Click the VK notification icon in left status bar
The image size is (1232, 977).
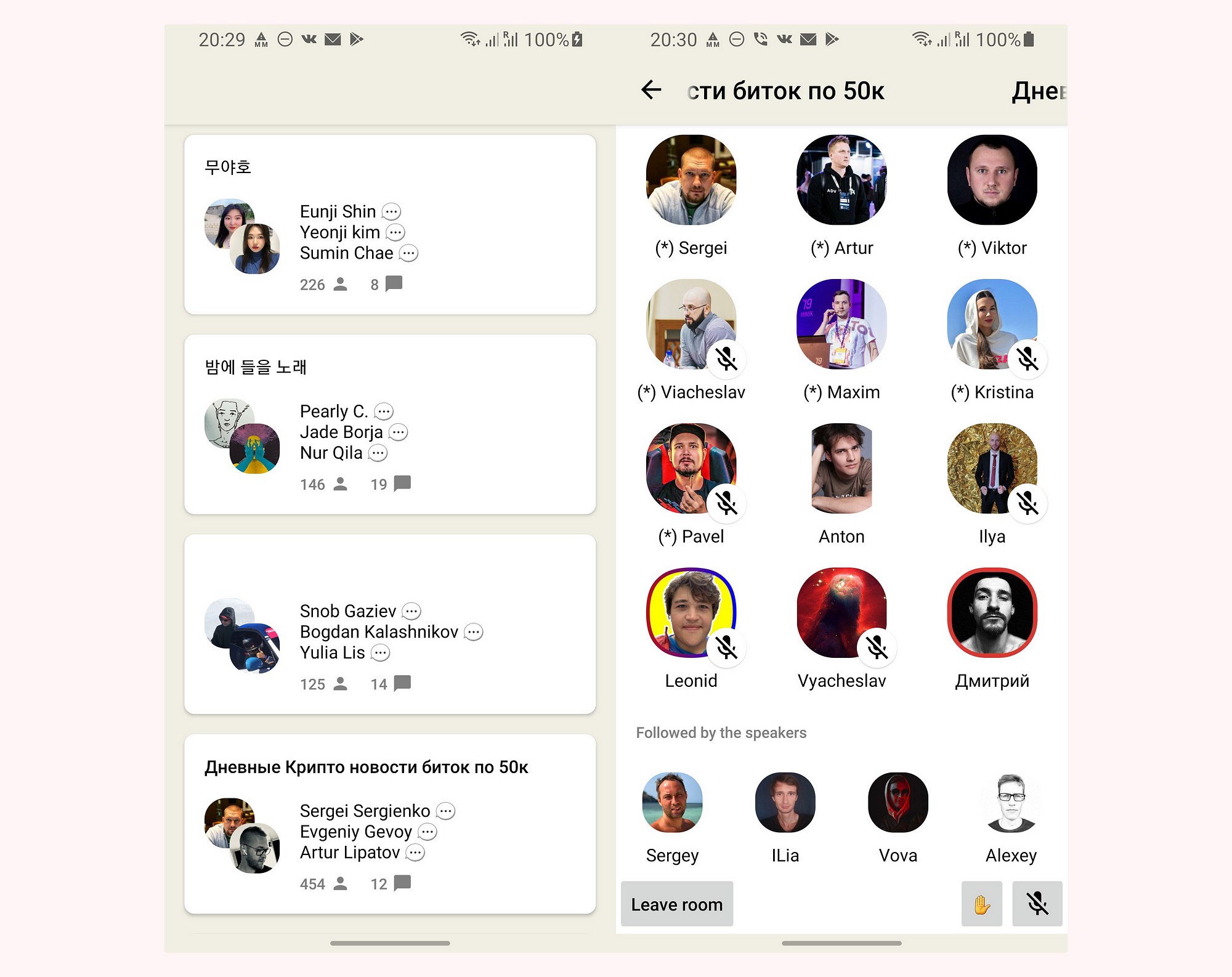coord(309,39)
